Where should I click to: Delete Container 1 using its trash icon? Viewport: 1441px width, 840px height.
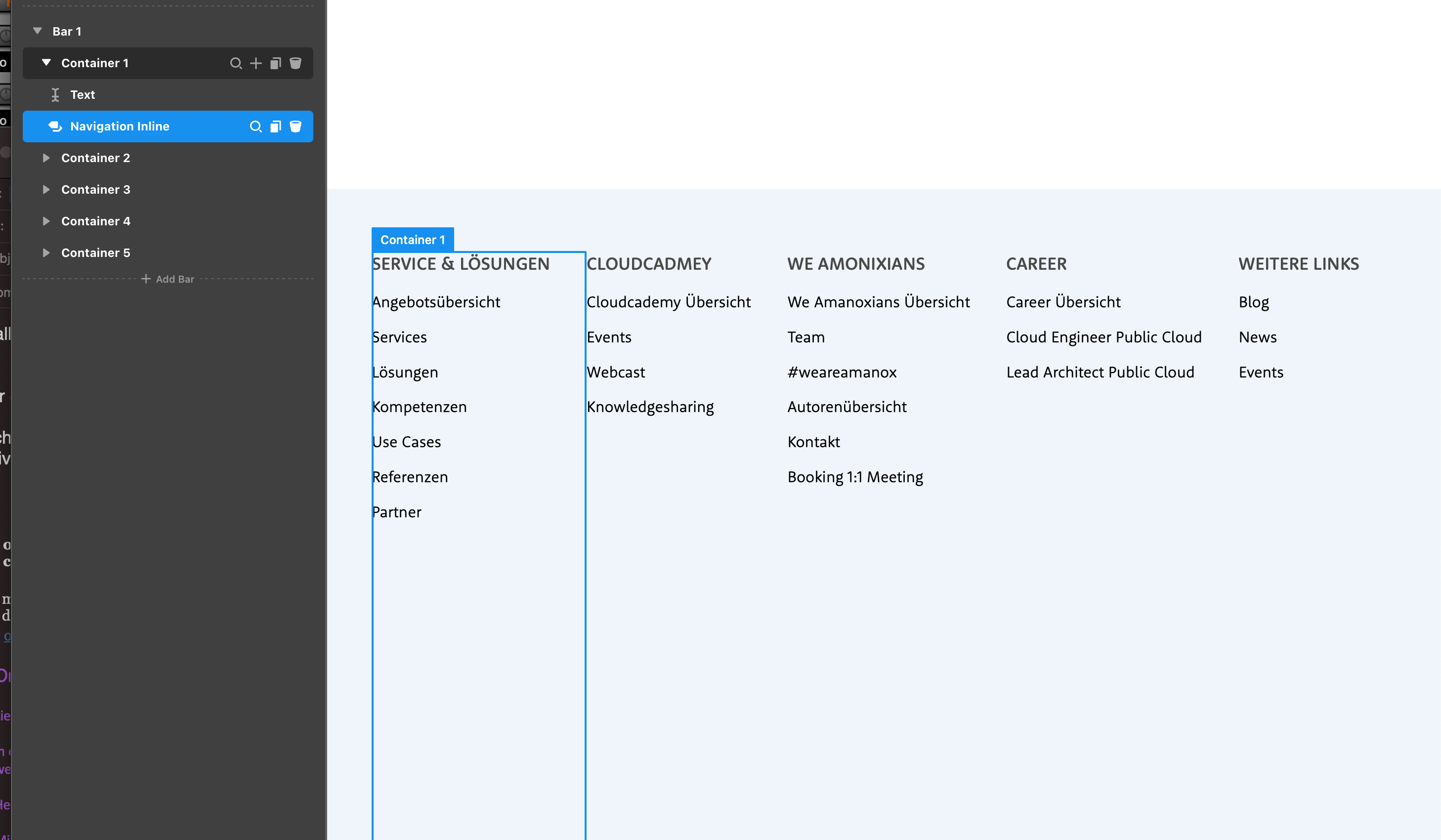tap(296, 63)
